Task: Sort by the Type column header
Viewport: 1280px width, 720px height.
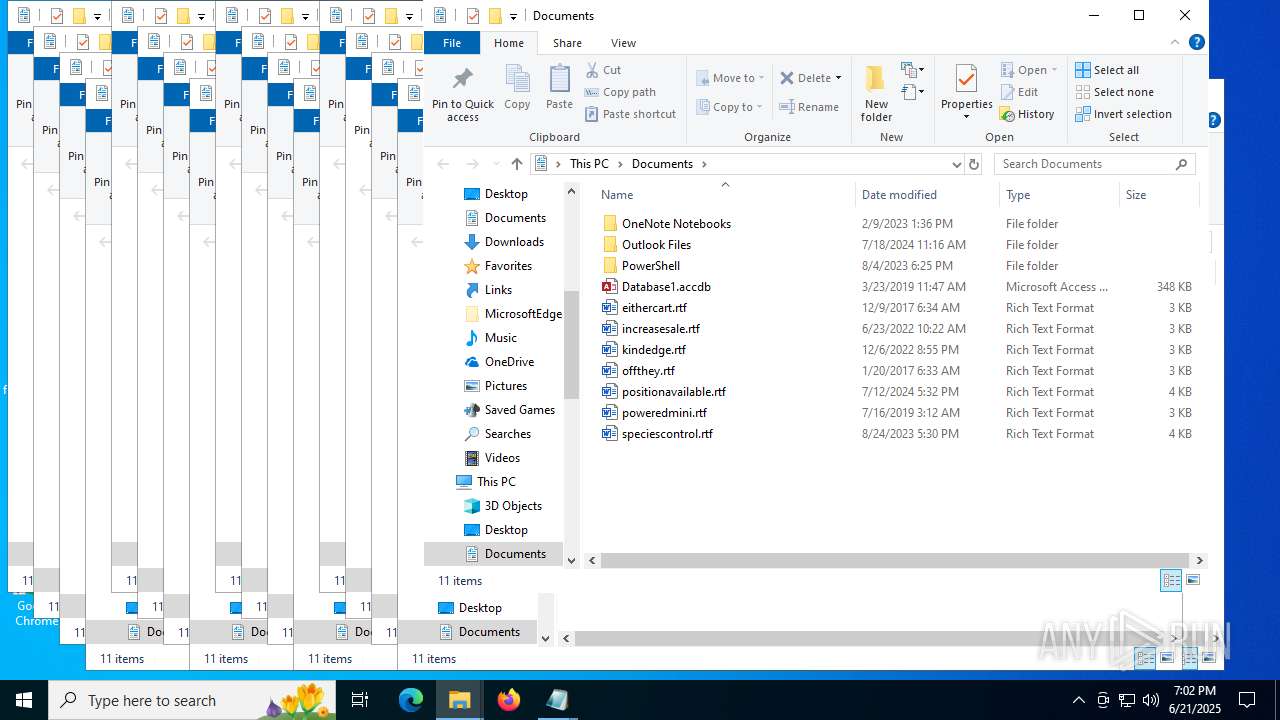Action: pos(1057,195)
